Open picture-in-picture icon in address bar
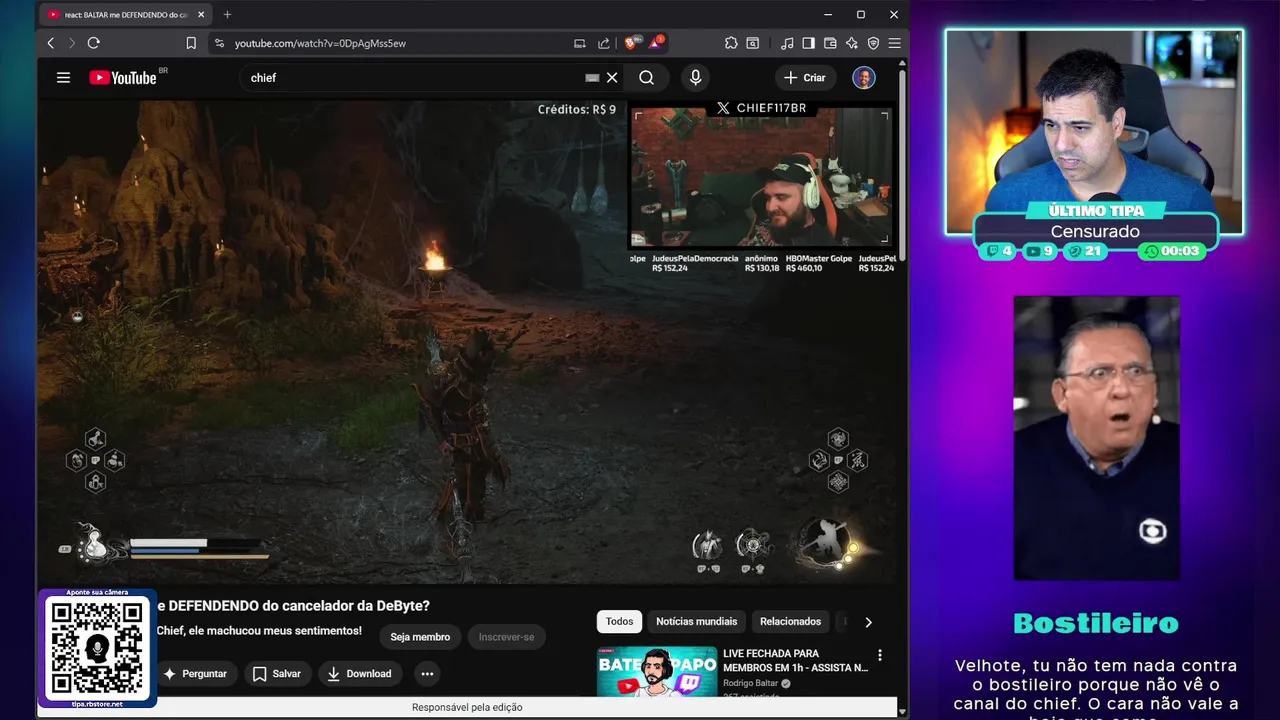 (x=579, y=43)
